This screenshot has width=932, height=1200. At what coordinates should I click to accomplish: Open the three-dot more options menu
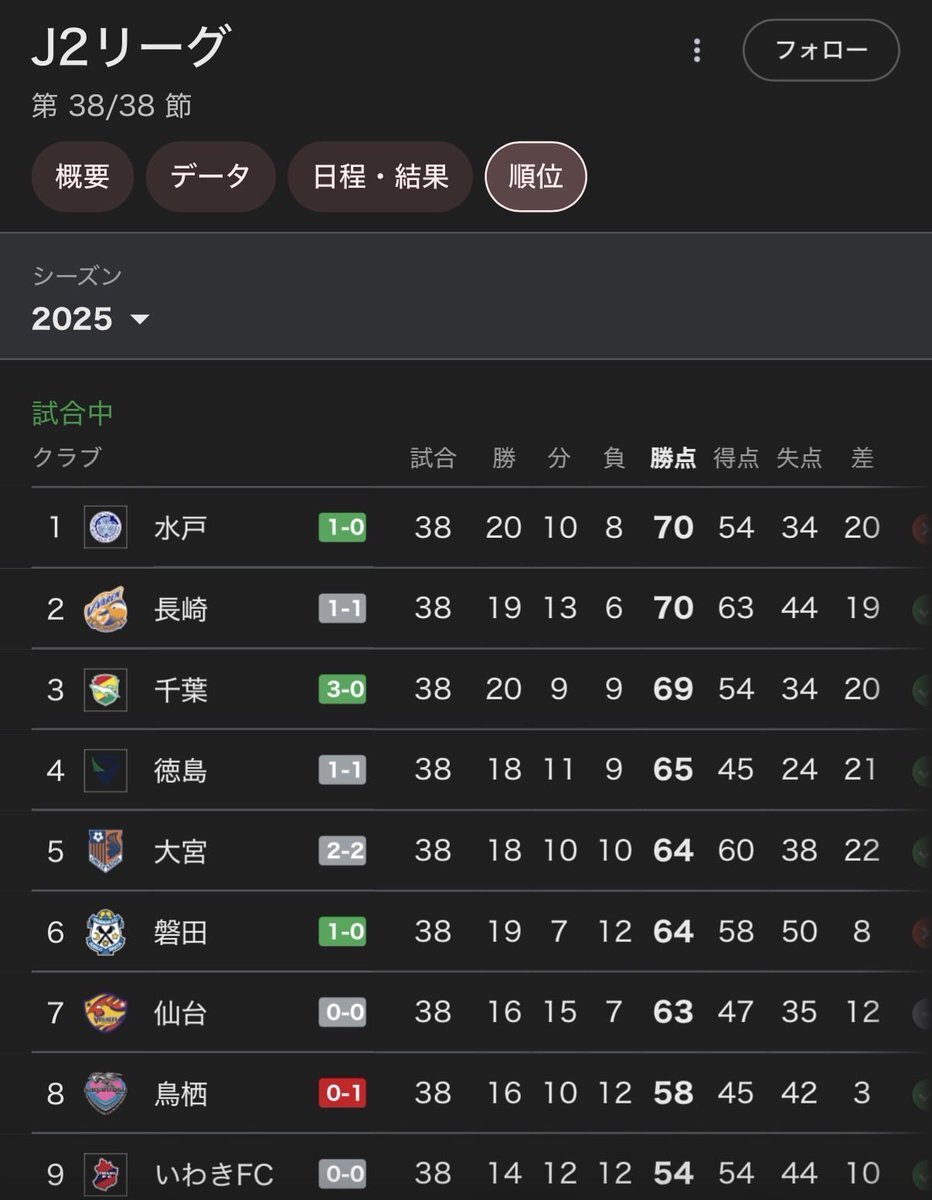click(x=697, y=51)
